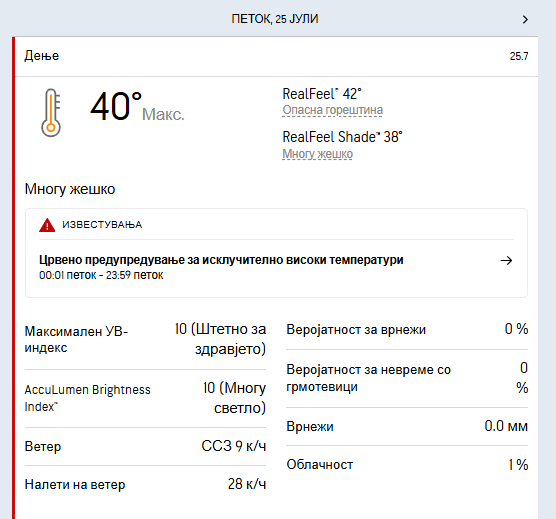Click the 'Веројатност за врнежи' row
The image size is (556, 519).
click(x=407, y=329)
